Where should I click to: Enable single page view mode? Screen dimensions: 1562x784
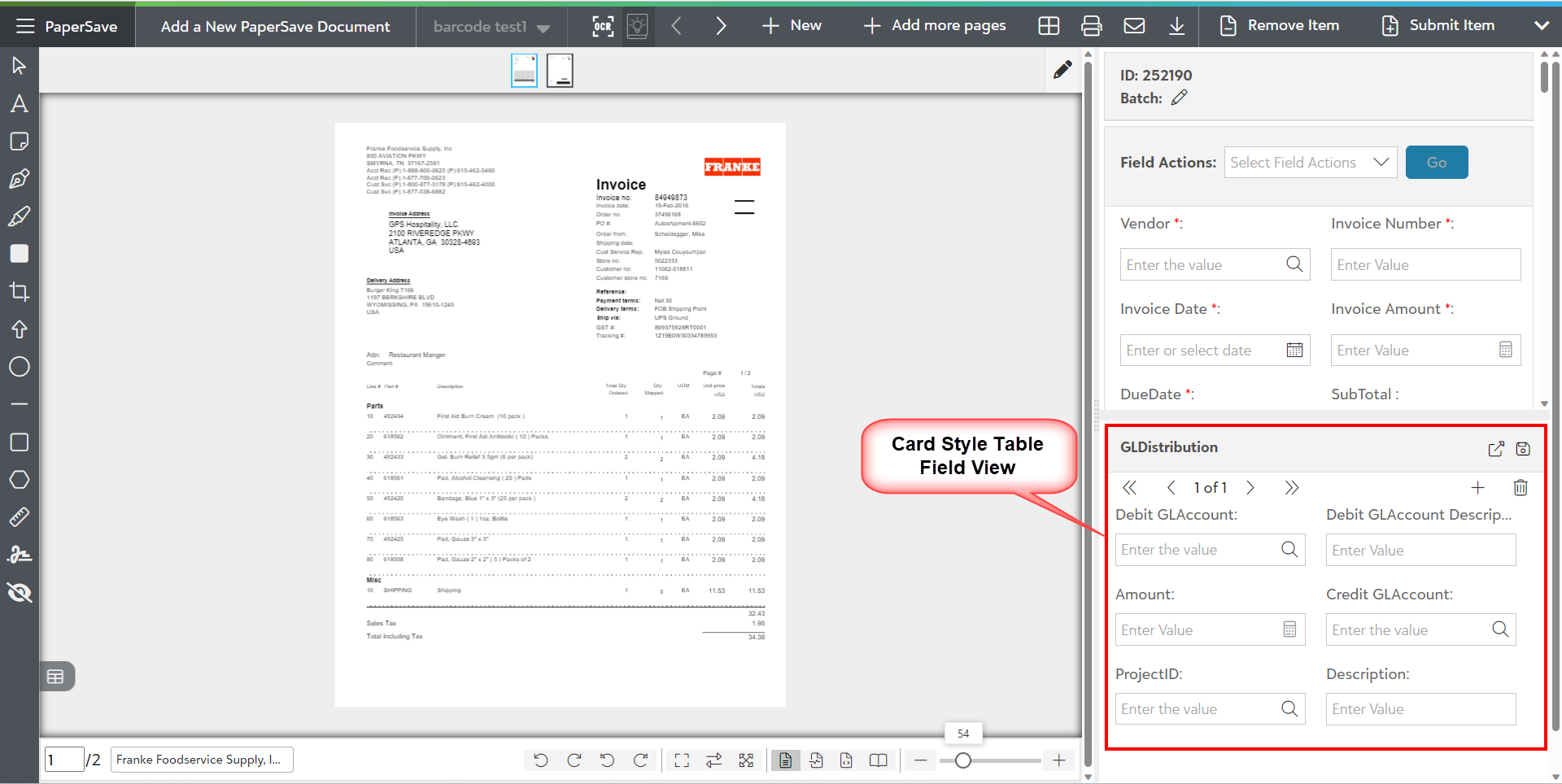[785, 760]
